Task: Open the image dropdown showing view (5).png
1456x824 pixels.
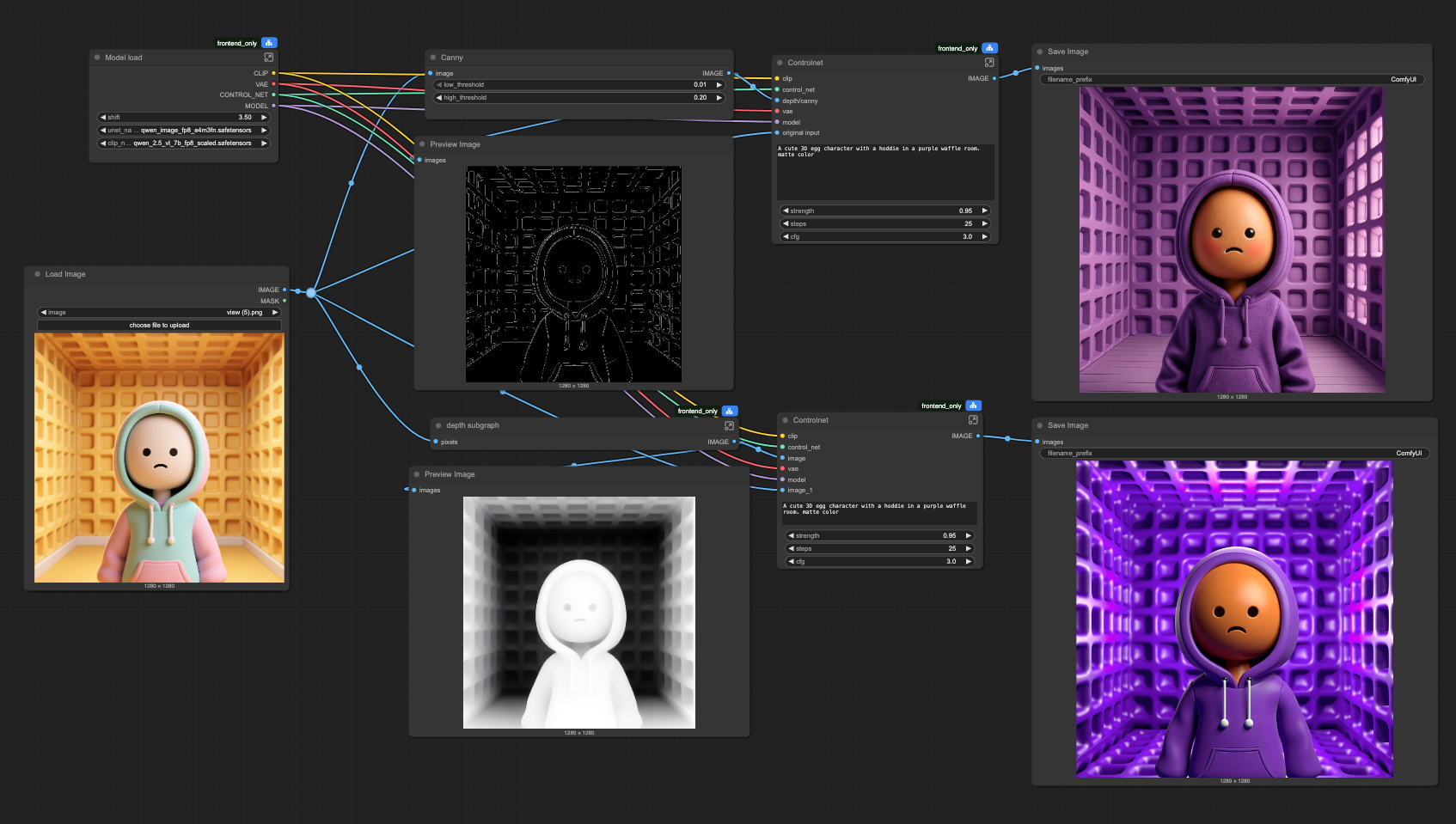Action: coord(158,312)
